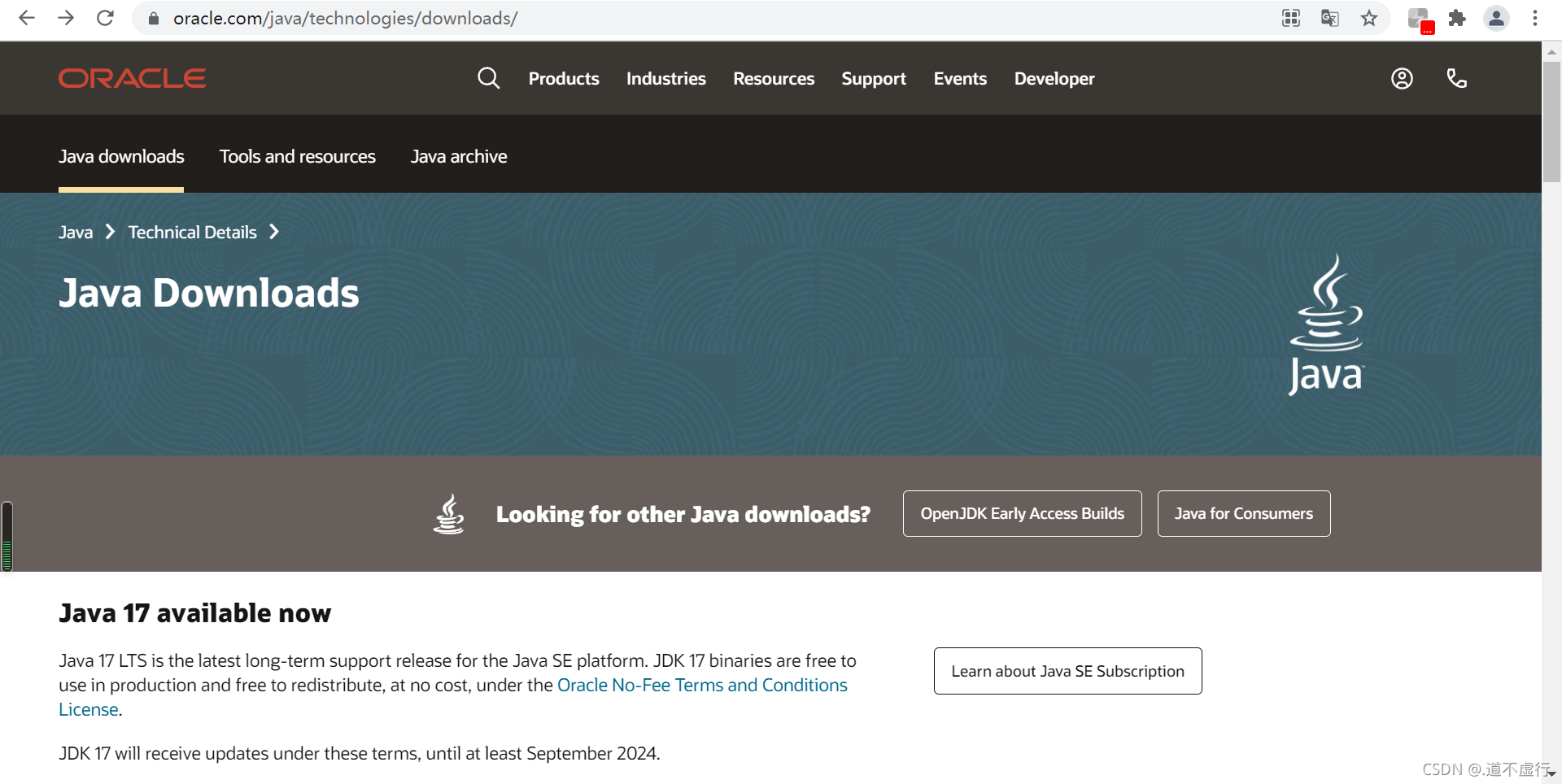Go back to the previous page
This screenshot has height=784, width=1562.
tap(27, 18)
